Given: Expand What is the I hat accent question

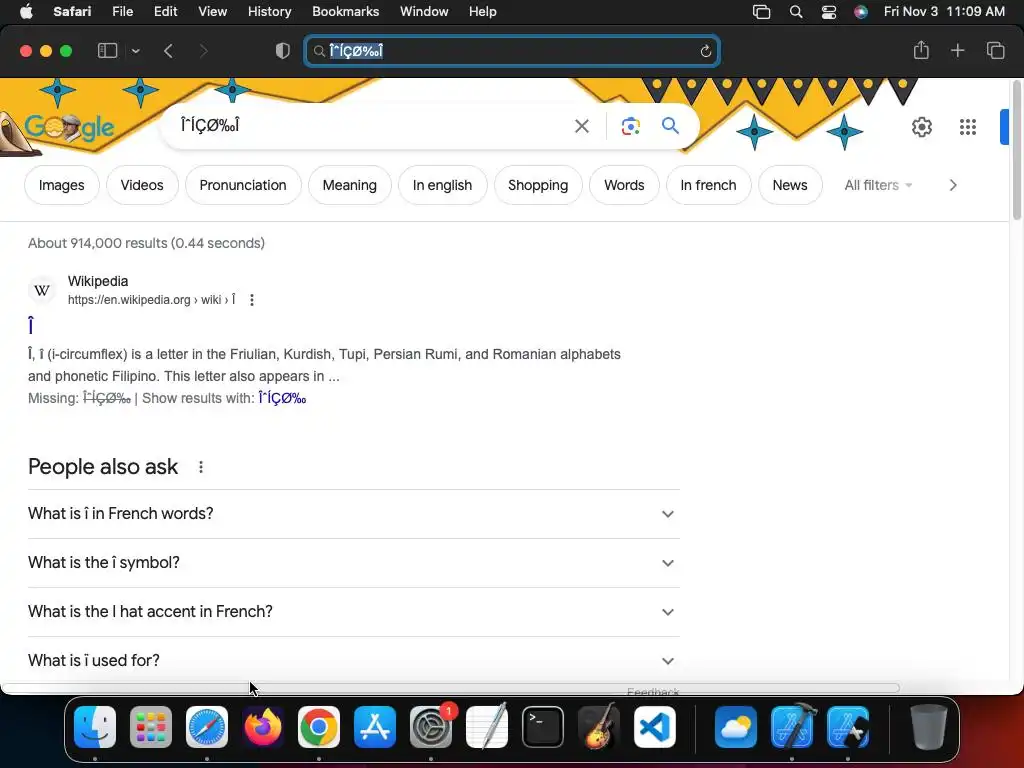Looking at the screenshot, I should click(x=353, y=612).
